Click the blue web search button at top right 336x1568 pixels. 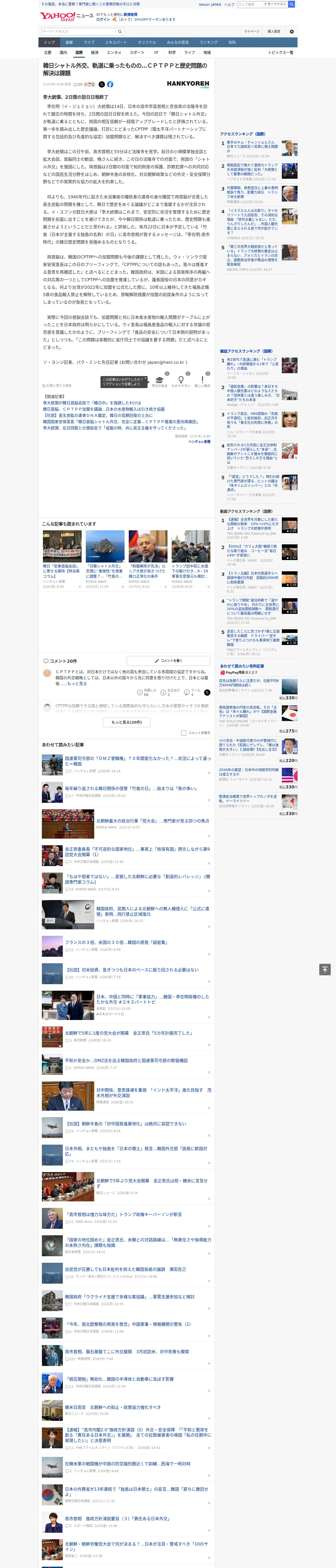(292, 4)
